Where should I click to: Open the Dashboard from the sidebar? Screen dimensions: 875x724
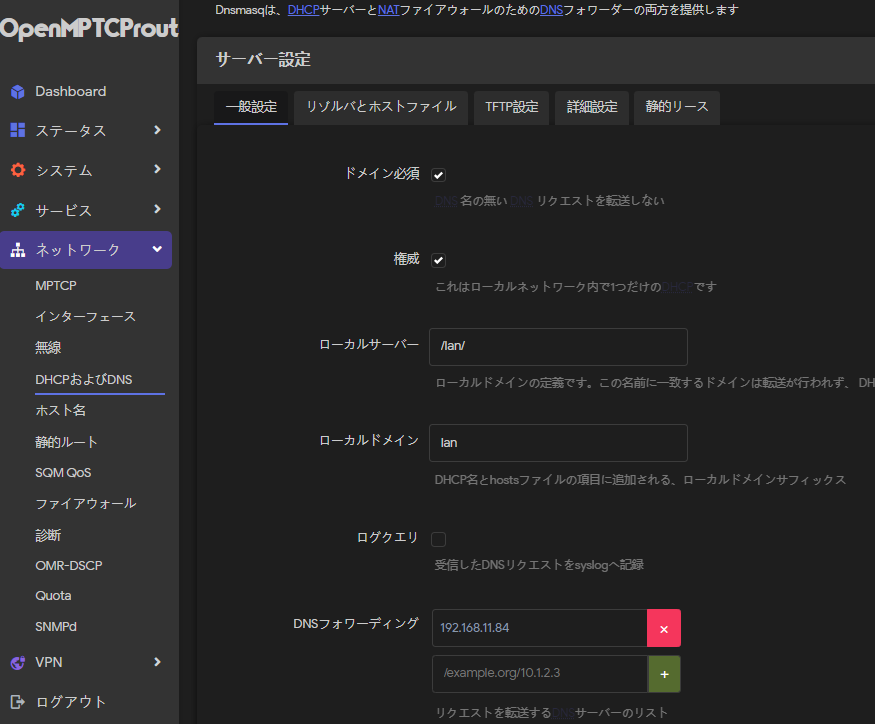pyautogui.click(x=20, y=91)
